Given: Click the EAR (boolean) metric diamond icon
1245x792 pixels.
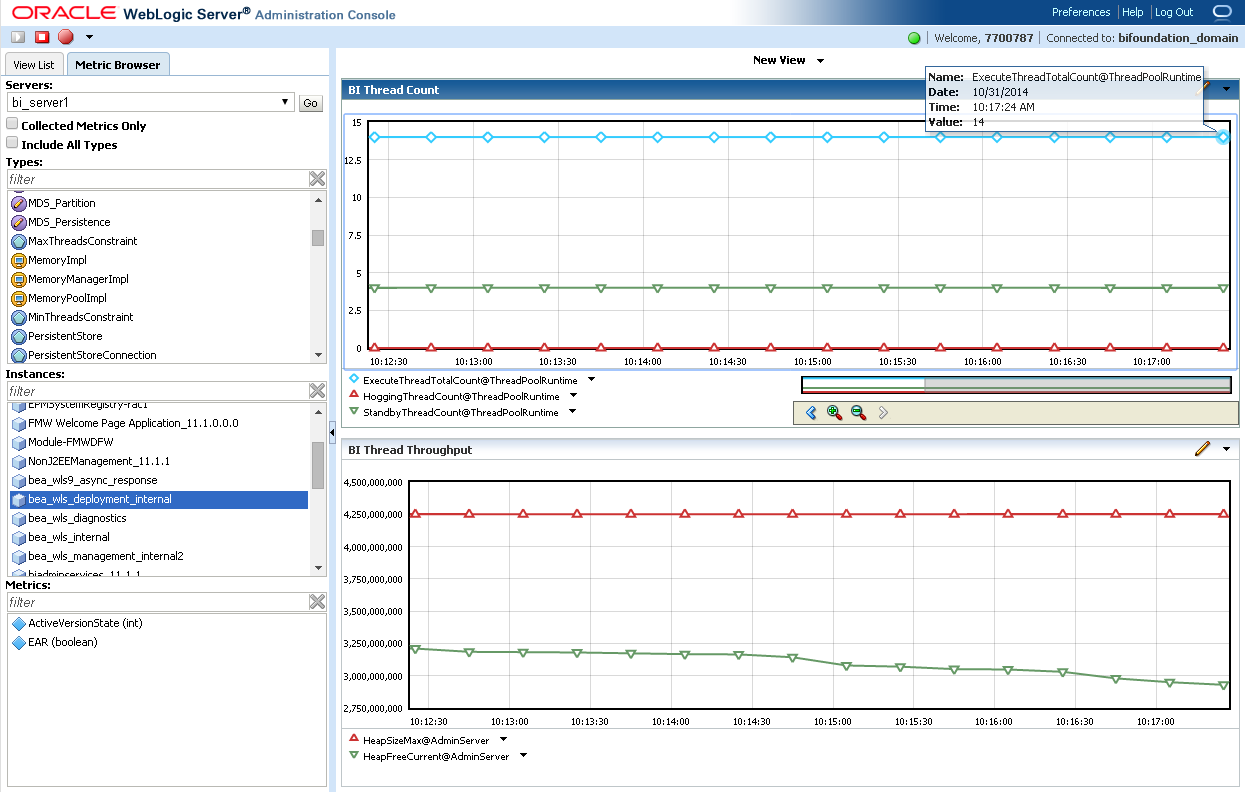Looking at the screenshot, I should coord(18,642).
